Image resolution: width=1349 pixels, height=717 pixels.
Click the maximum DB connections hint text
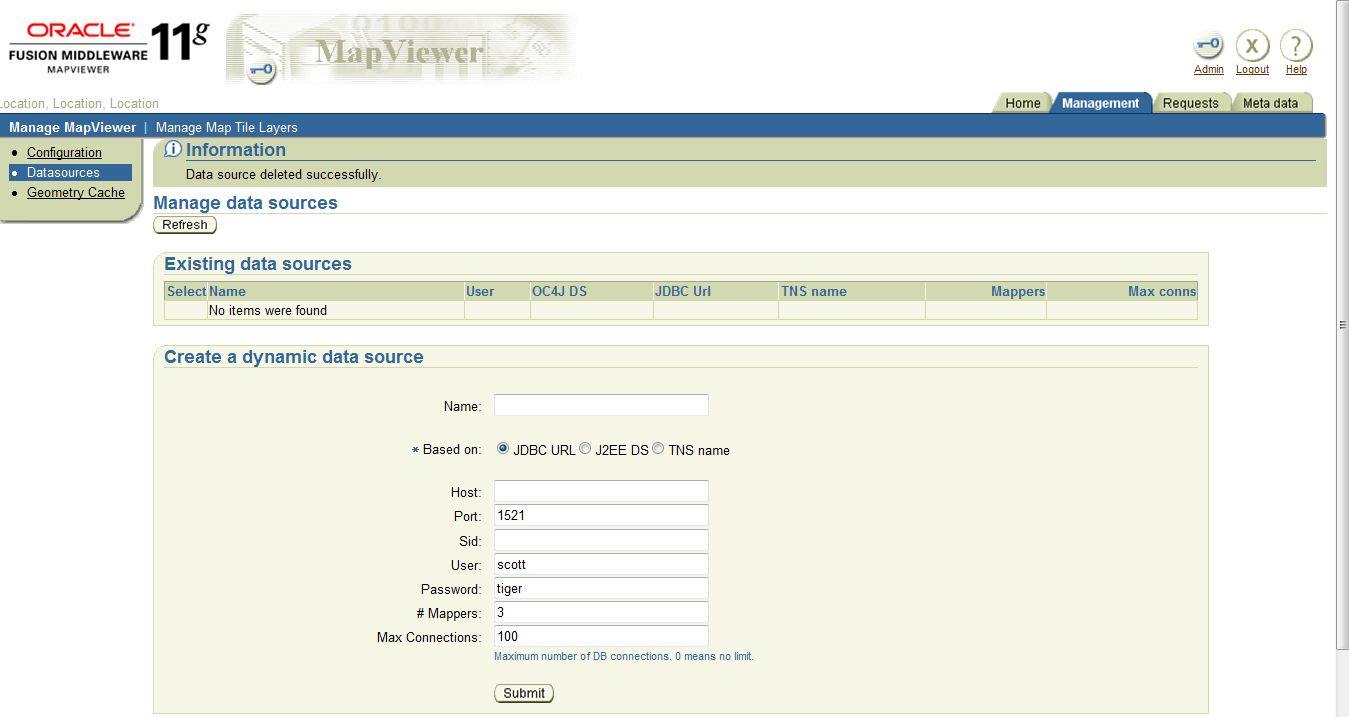624,656
